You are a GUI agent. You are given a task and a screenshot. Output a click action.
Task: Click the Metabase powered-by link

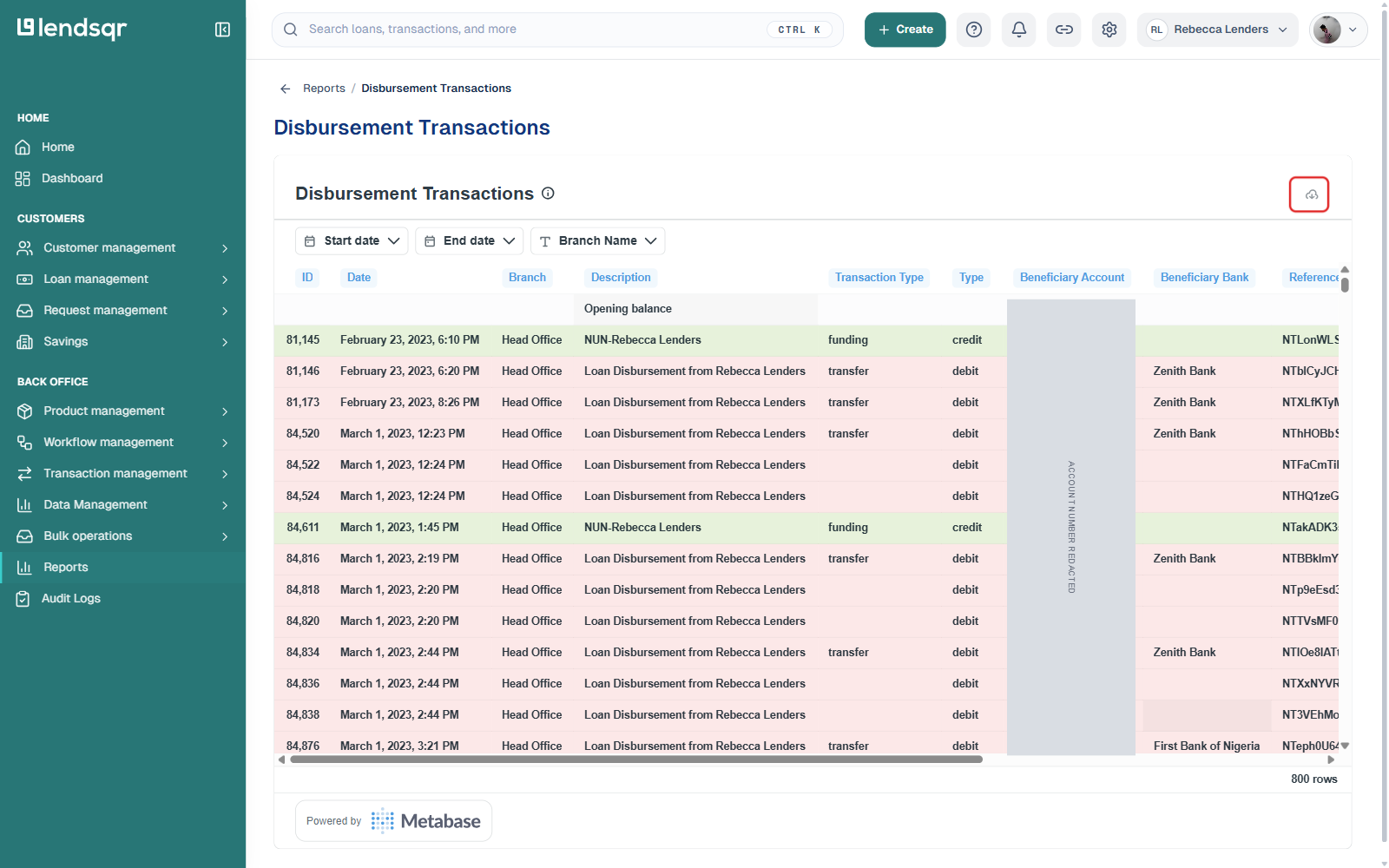tap(393, 821)
